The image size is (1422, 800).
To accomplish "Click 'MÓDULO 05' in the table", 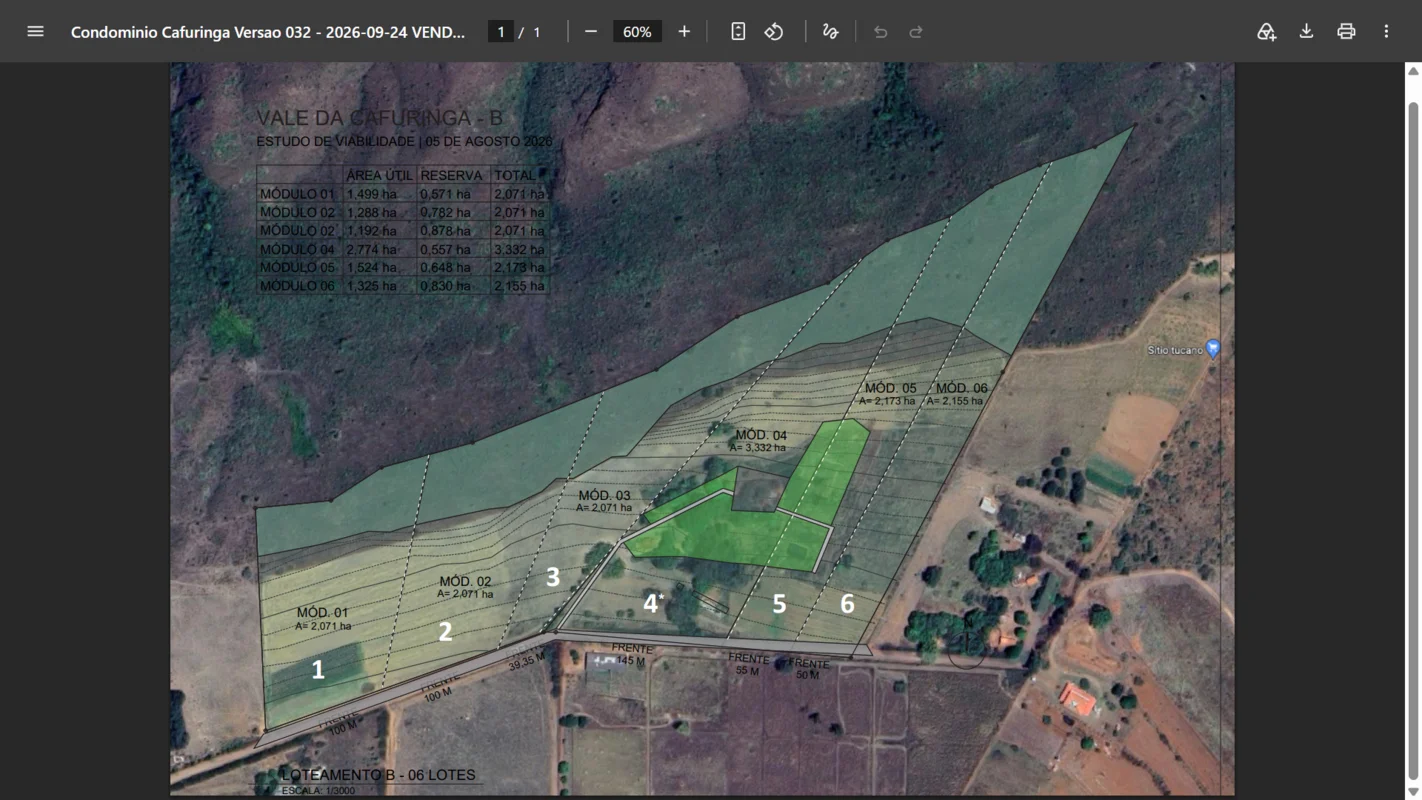I will 298,267.
